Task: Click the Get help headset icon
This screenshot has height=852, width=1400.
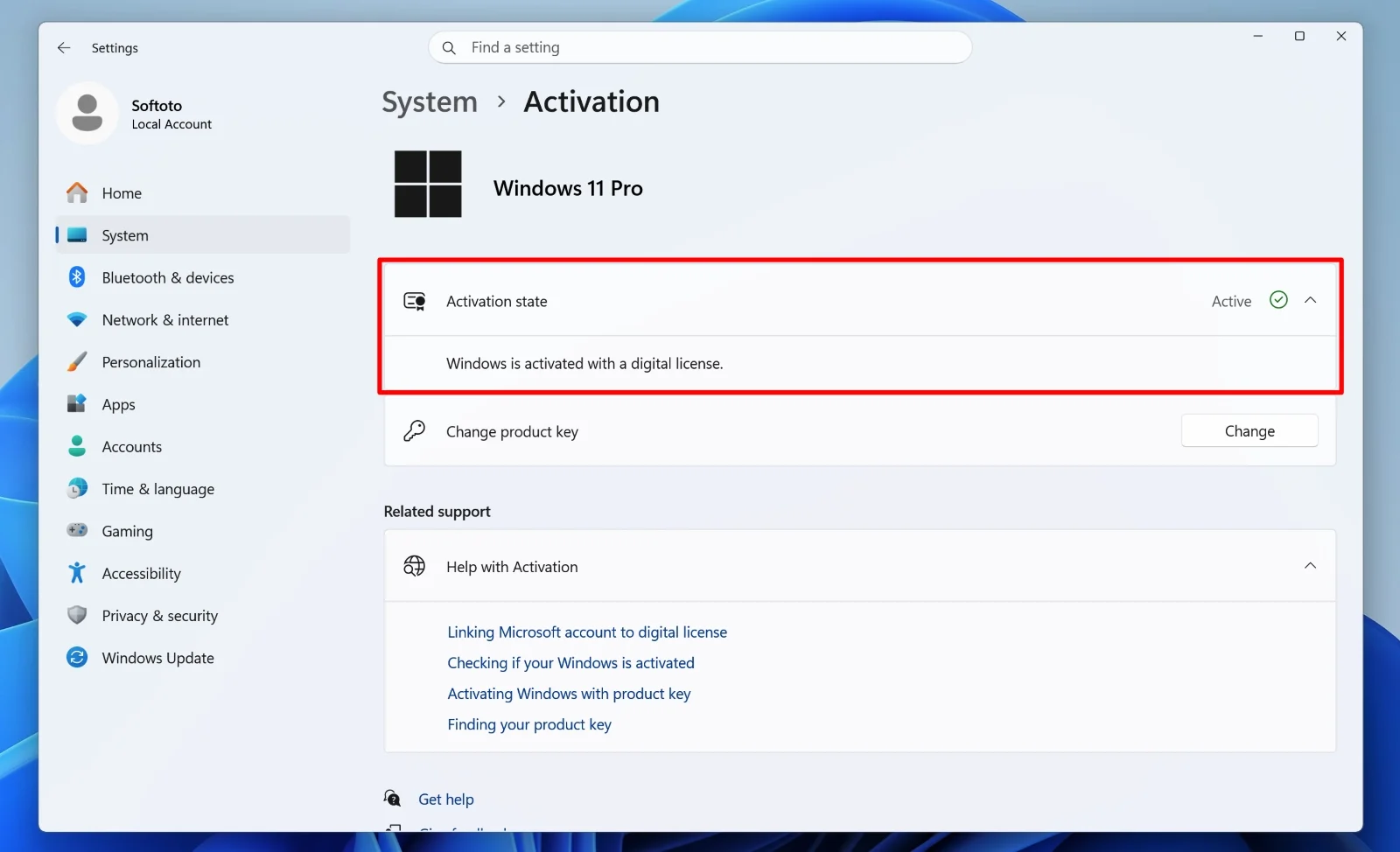Action: pyautogui.click(x=393, y=798)
